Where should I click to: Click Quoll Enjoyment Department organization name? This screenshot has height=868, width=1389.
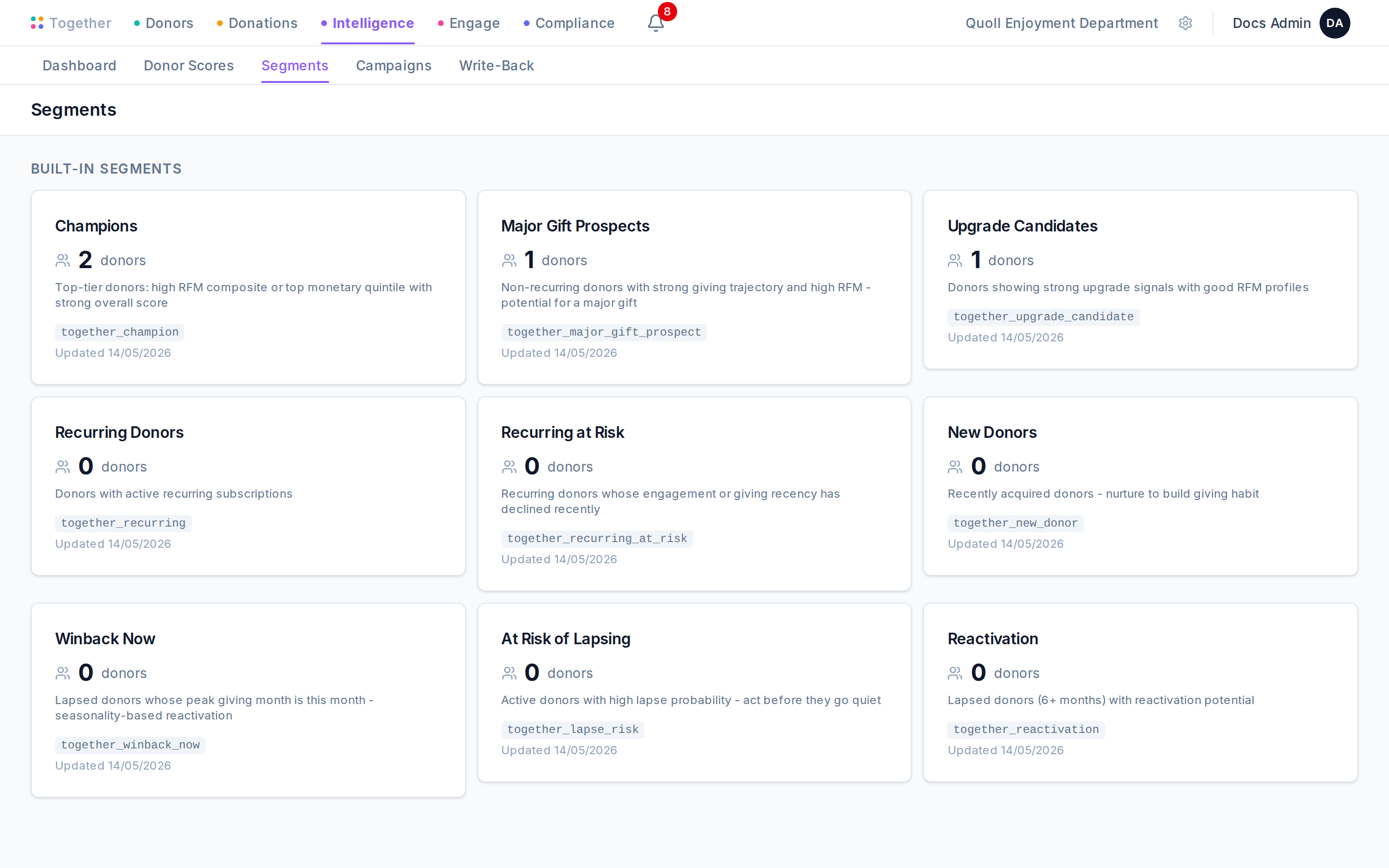pyautogui.click(x=1062, y=23)
